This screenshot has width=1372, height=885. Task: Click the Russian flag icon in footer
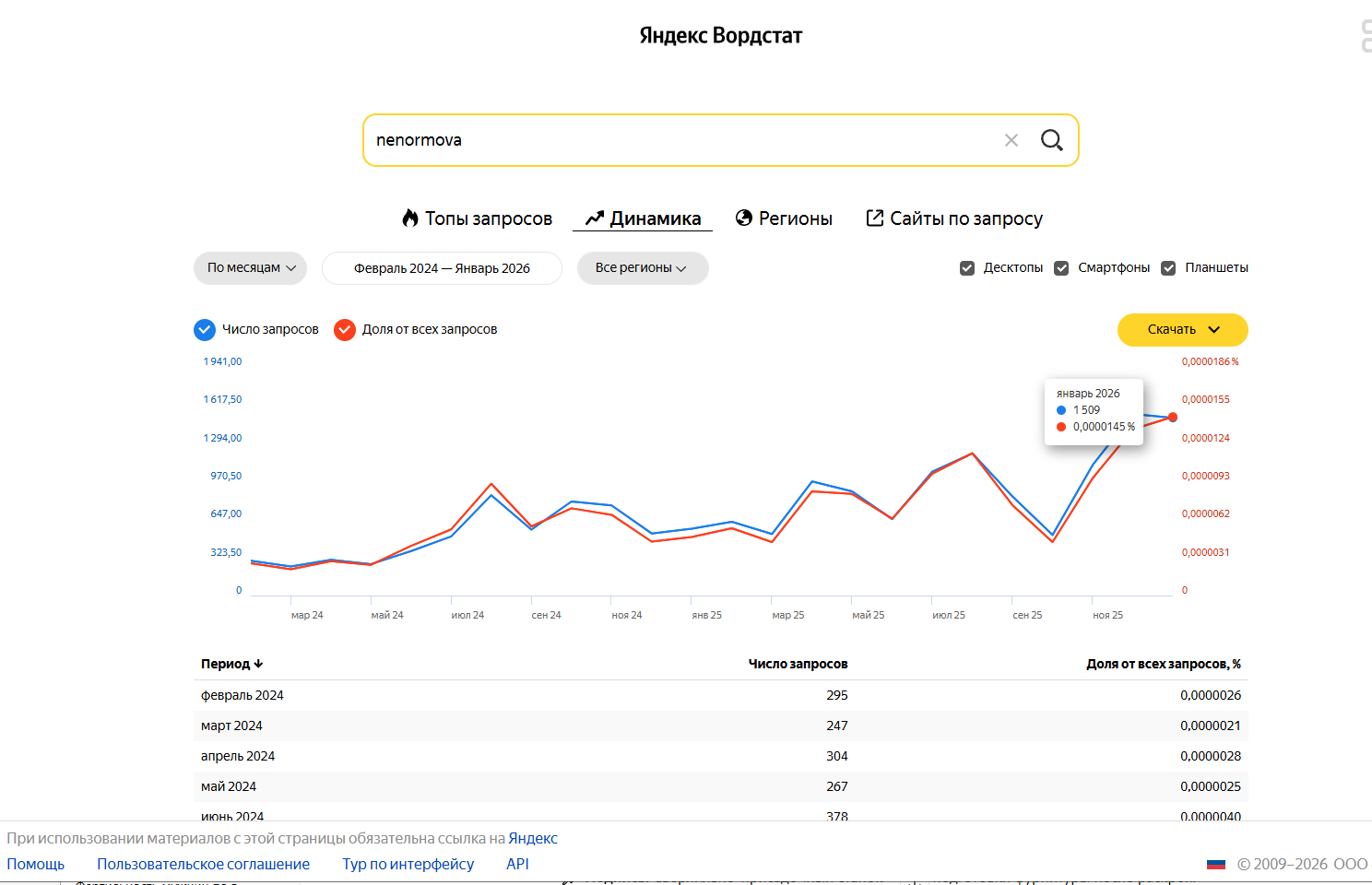coord(1216,864)
